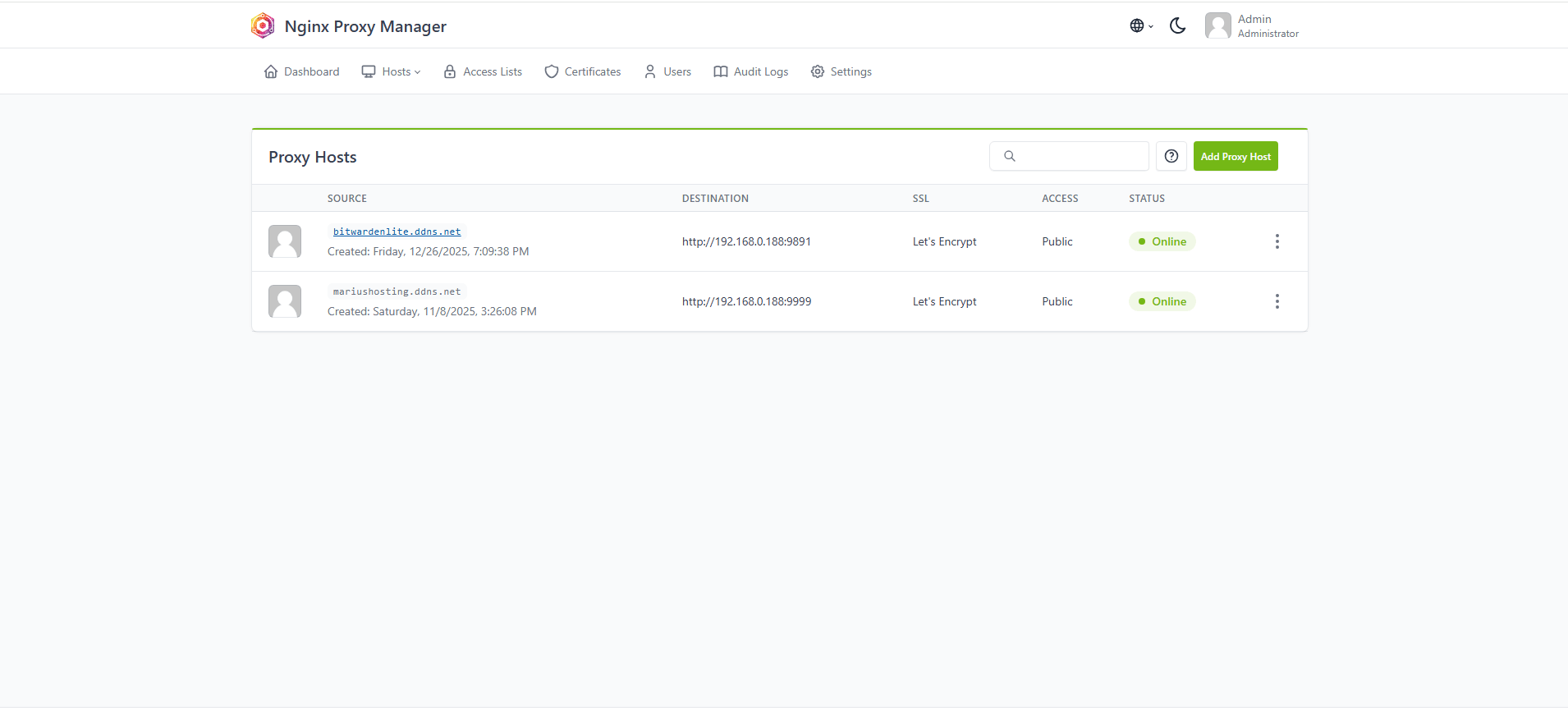Navigate to Certificates
The width and height of the screenshot is (1568, 711).
coord(583,71)
